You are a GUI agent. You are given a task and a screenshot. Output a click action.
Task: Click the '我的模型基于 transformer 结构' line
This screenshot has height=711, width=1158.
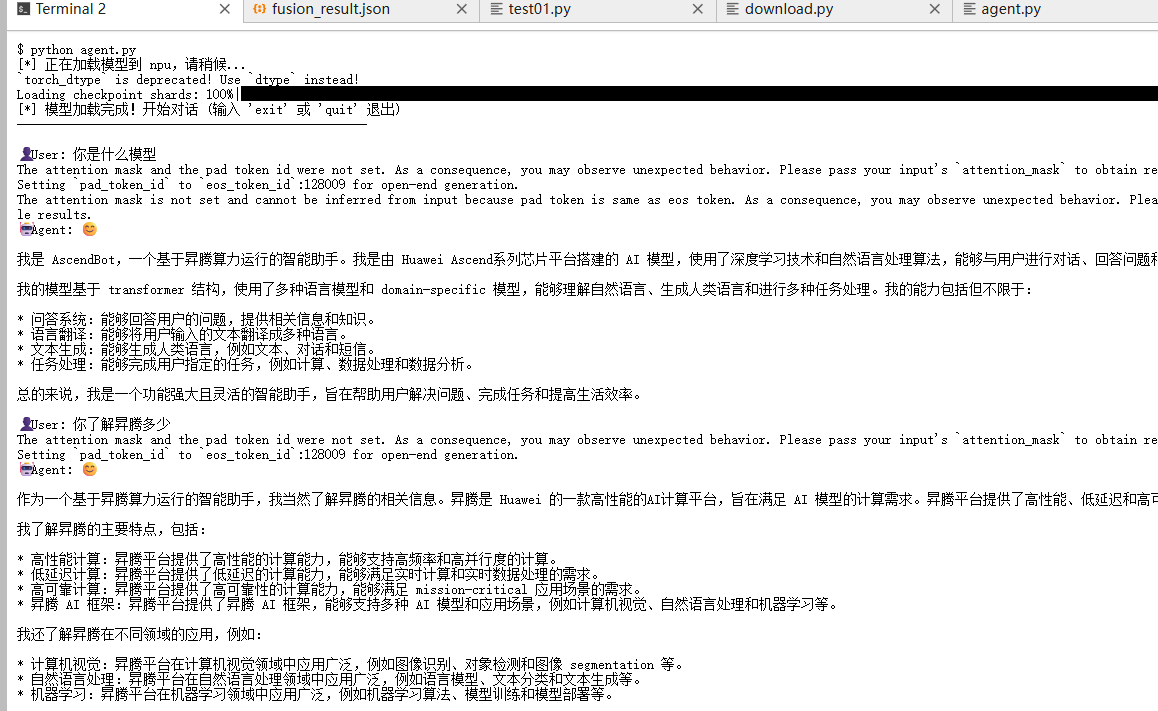[524, 290]
